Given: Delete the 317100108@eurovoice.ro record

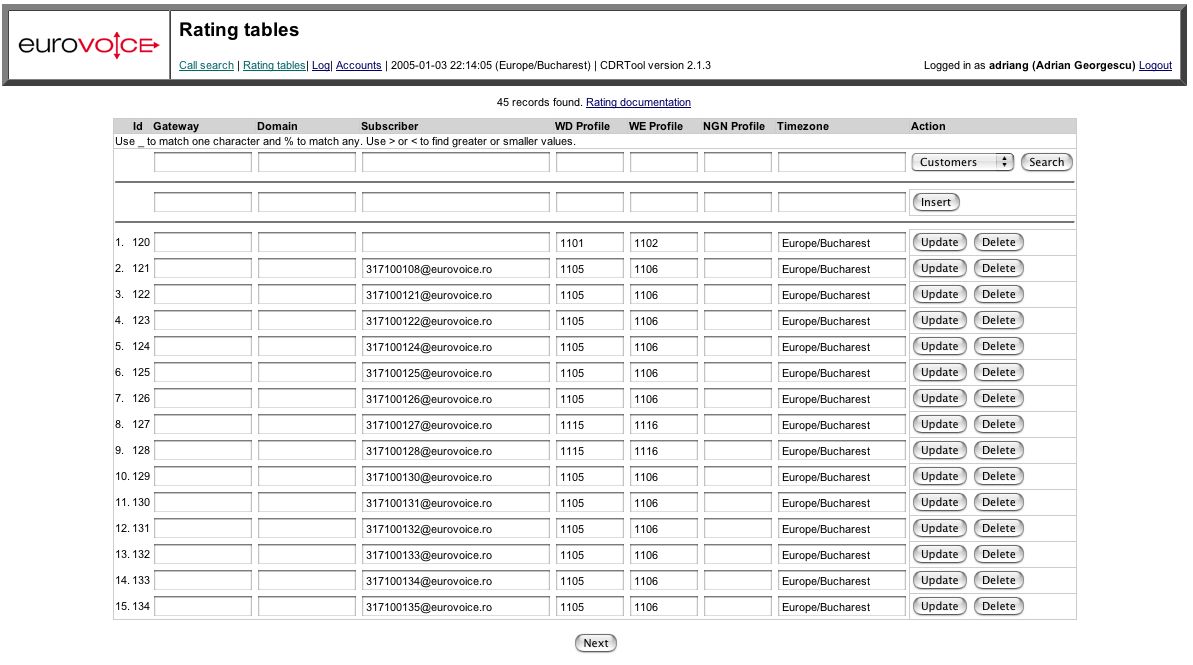Looking at the screenshot, I should pos(998,269).
